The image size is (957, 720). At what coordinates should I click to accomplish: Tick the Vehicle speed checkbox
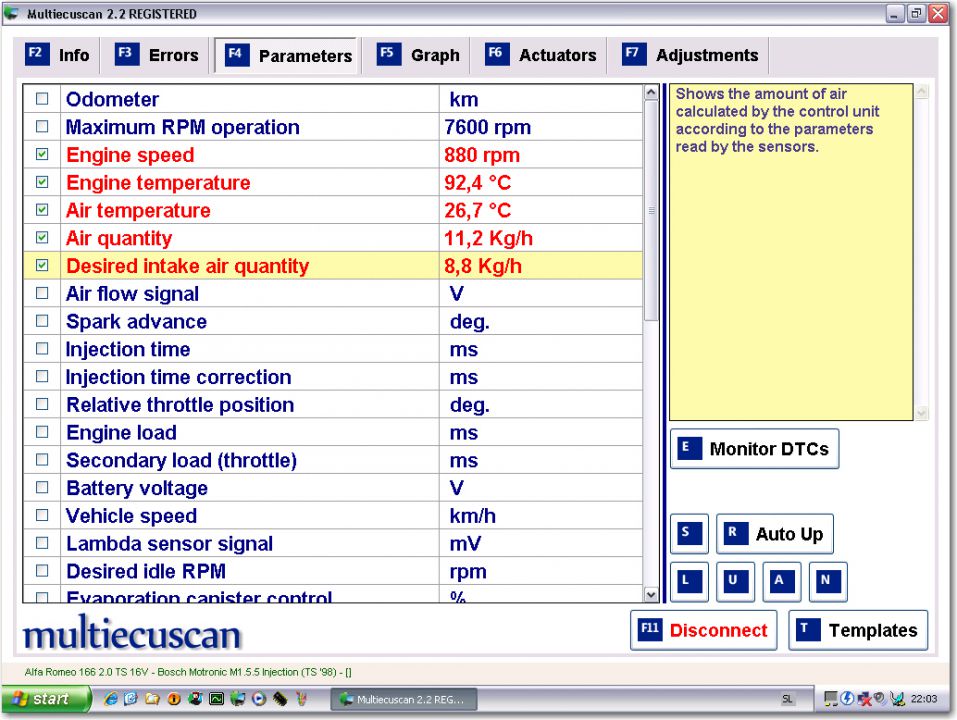pos(42,515)
